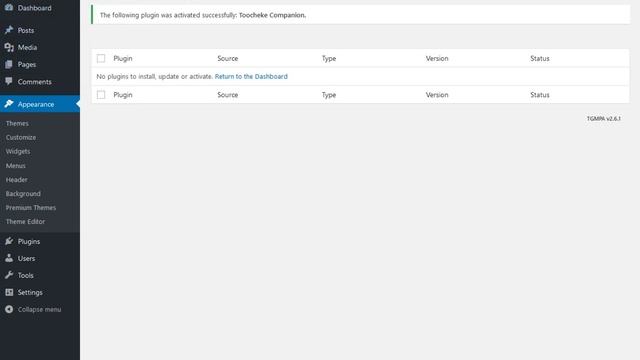Click the Version column header at top
Image resolution: width=640 pixels, height=360 pixels.
pyautogui.click(x=437, y=58)
